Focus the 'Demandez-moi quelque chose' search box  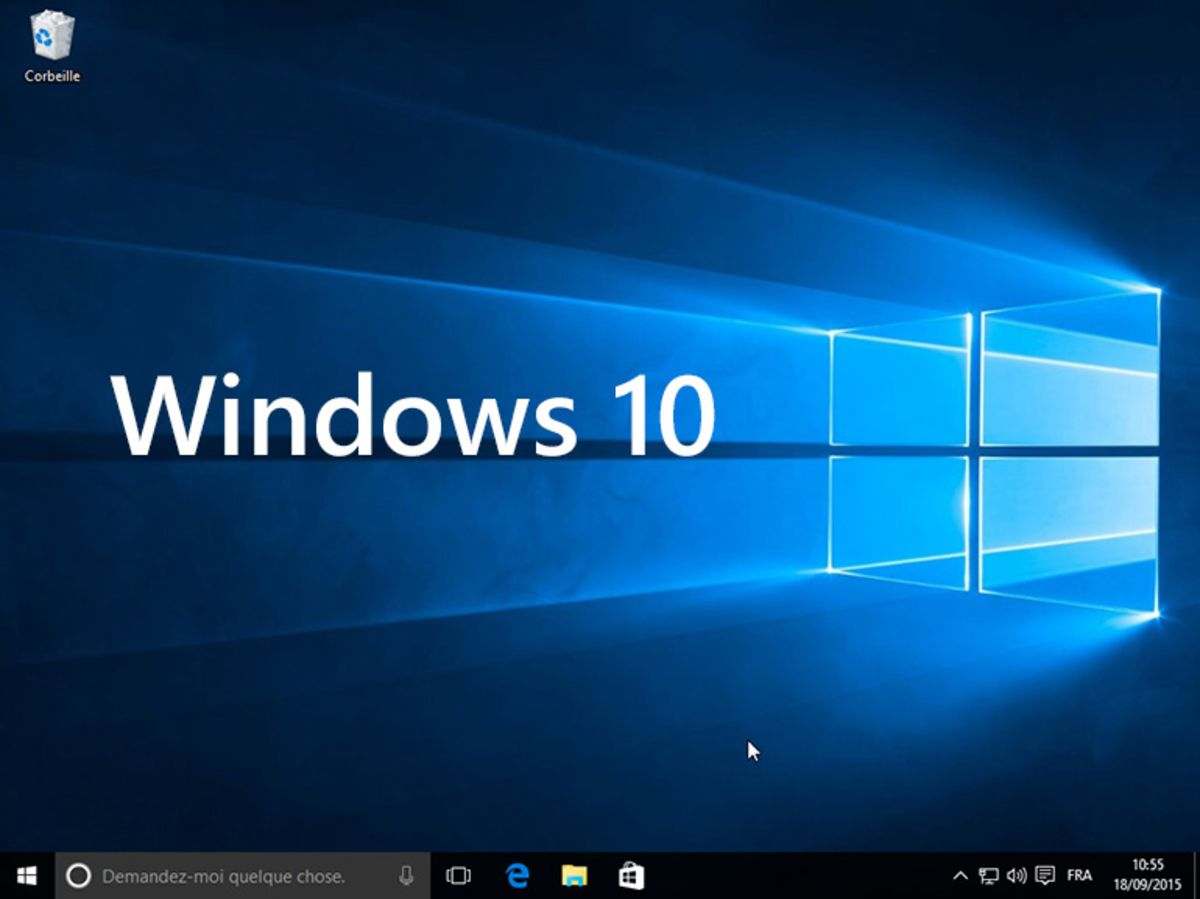243,876
